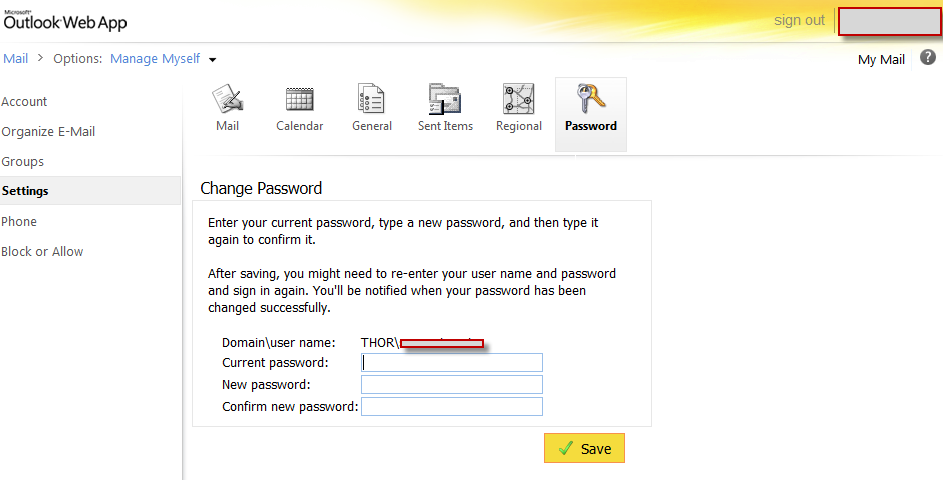943x480 pixels.
Task: Open the Mail settings icon
Action: pos(228,100)
